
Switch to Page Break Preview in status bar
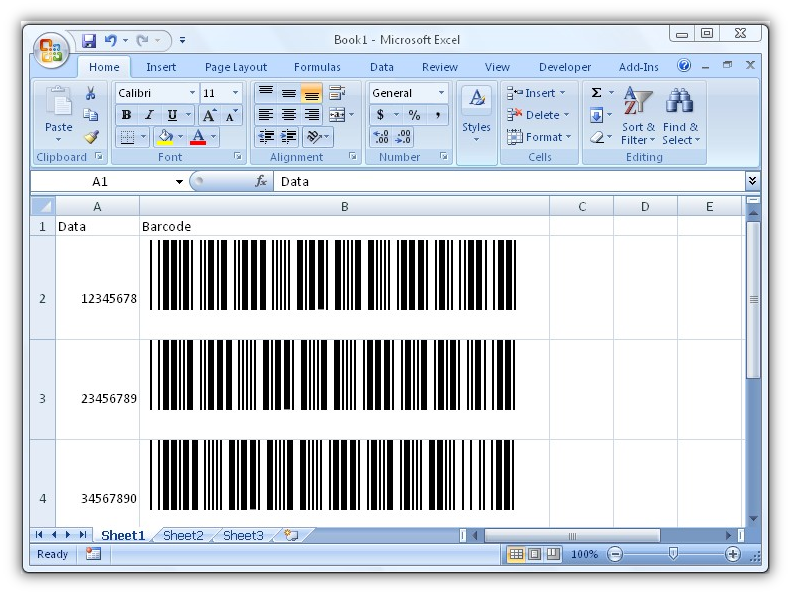tap(553, 555)
